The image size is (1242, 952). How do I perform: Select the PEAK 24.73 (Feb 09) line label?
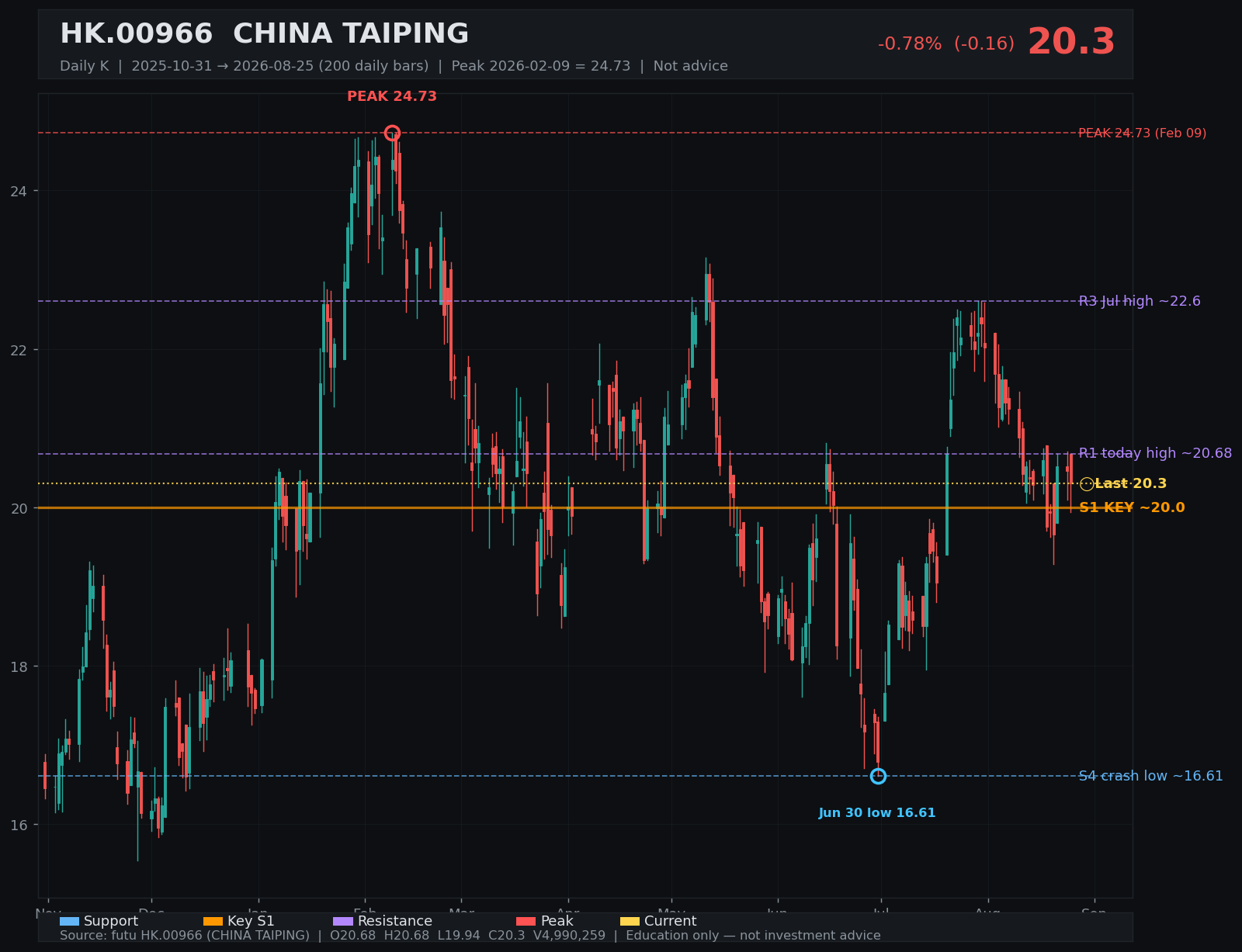coord(1143,133)
